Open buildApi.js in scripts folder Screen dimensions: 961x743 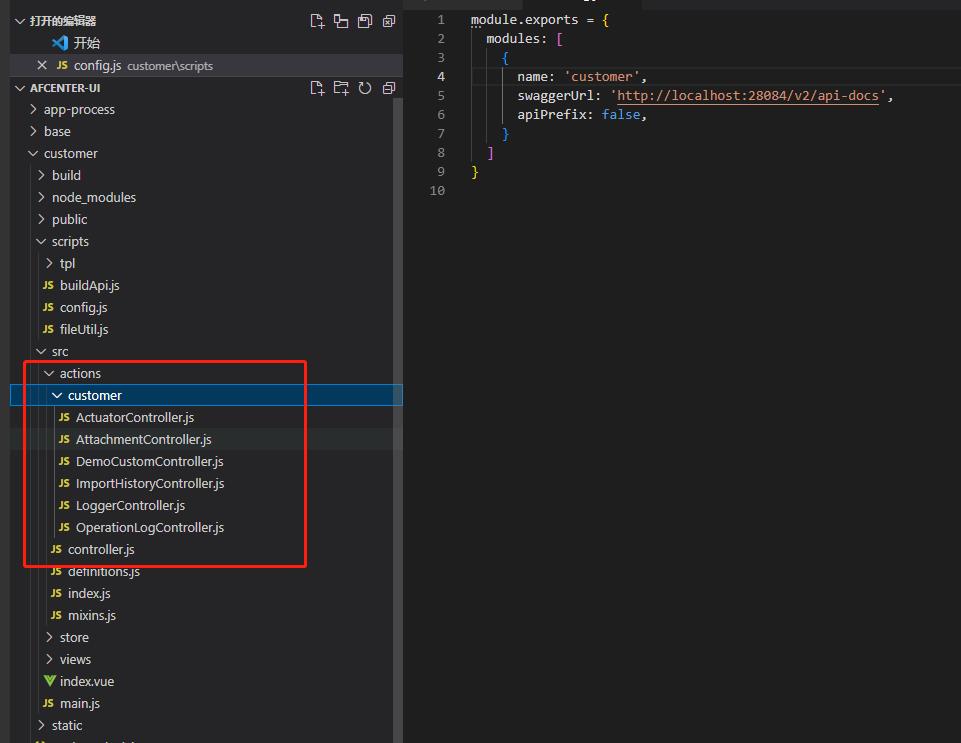pyautogui.click(x=89, y=285)
